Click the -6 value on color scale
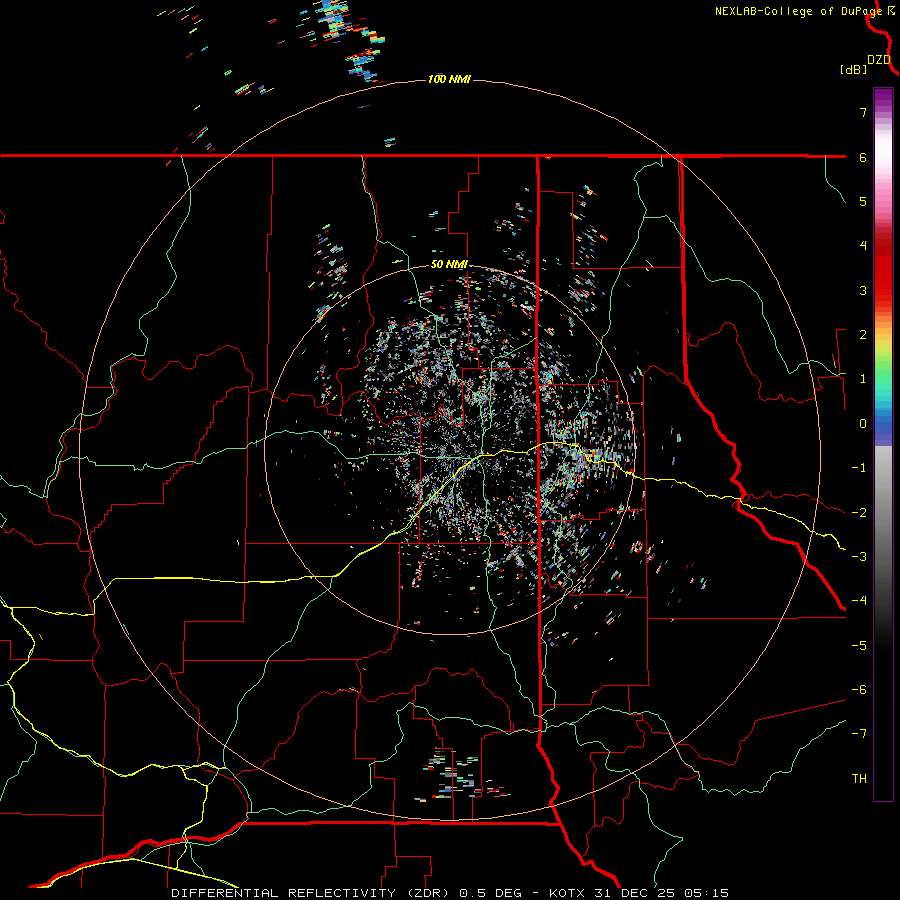This screenshot has height=900, width=900. (x=859, y=690)
